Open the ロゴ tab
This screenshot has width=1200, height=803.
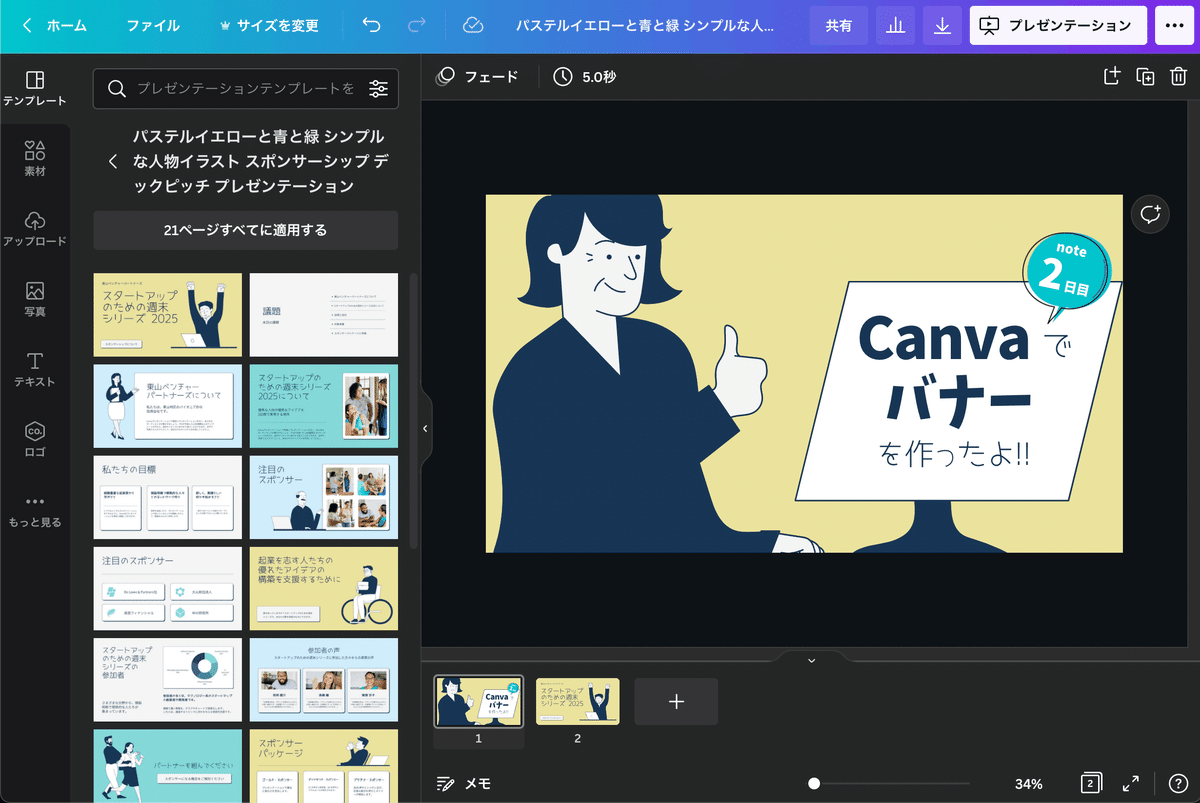pos(35,439)
